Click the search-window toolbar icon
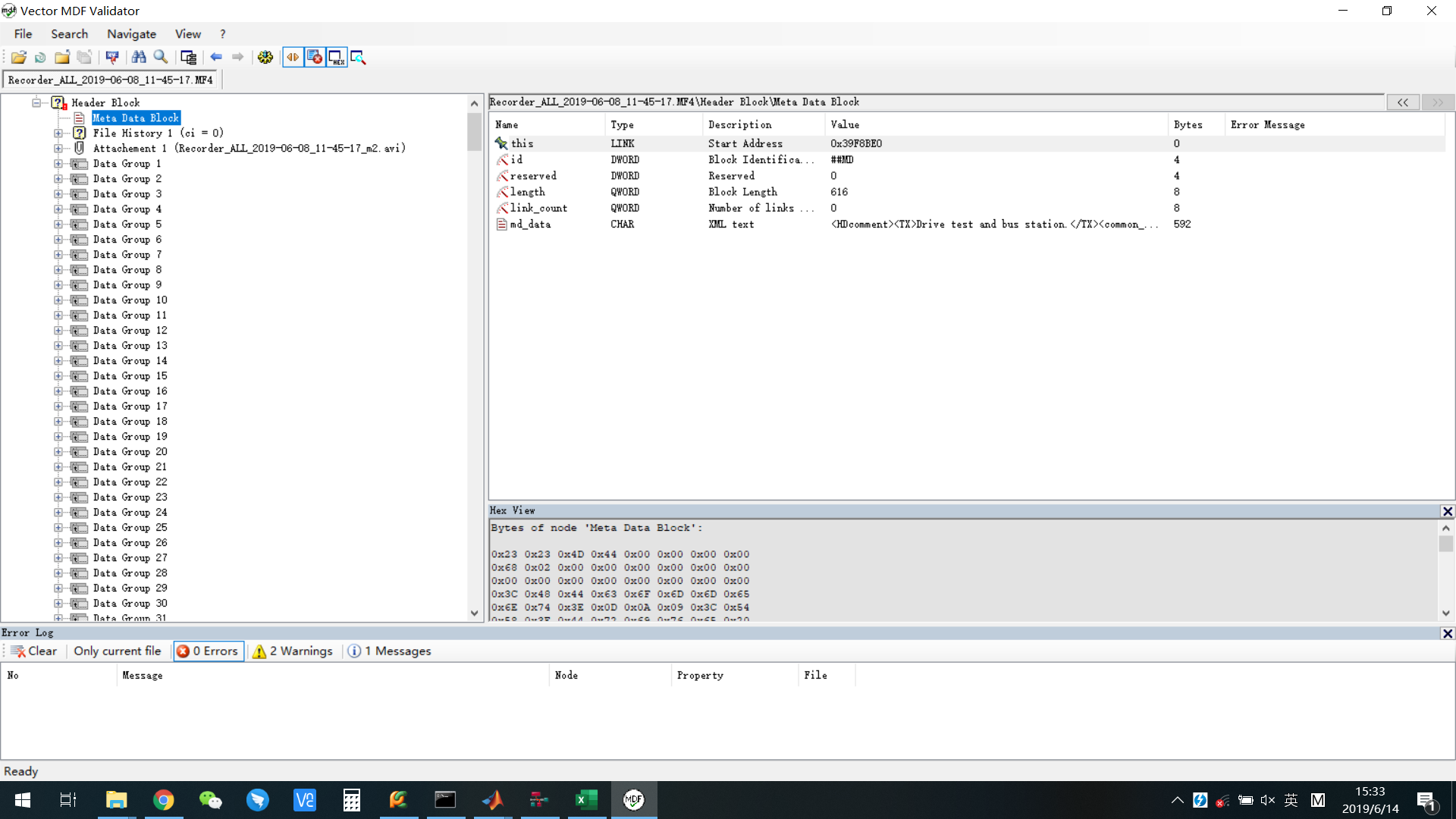Viewport: 1456px width, 819px height. (359, 57)
